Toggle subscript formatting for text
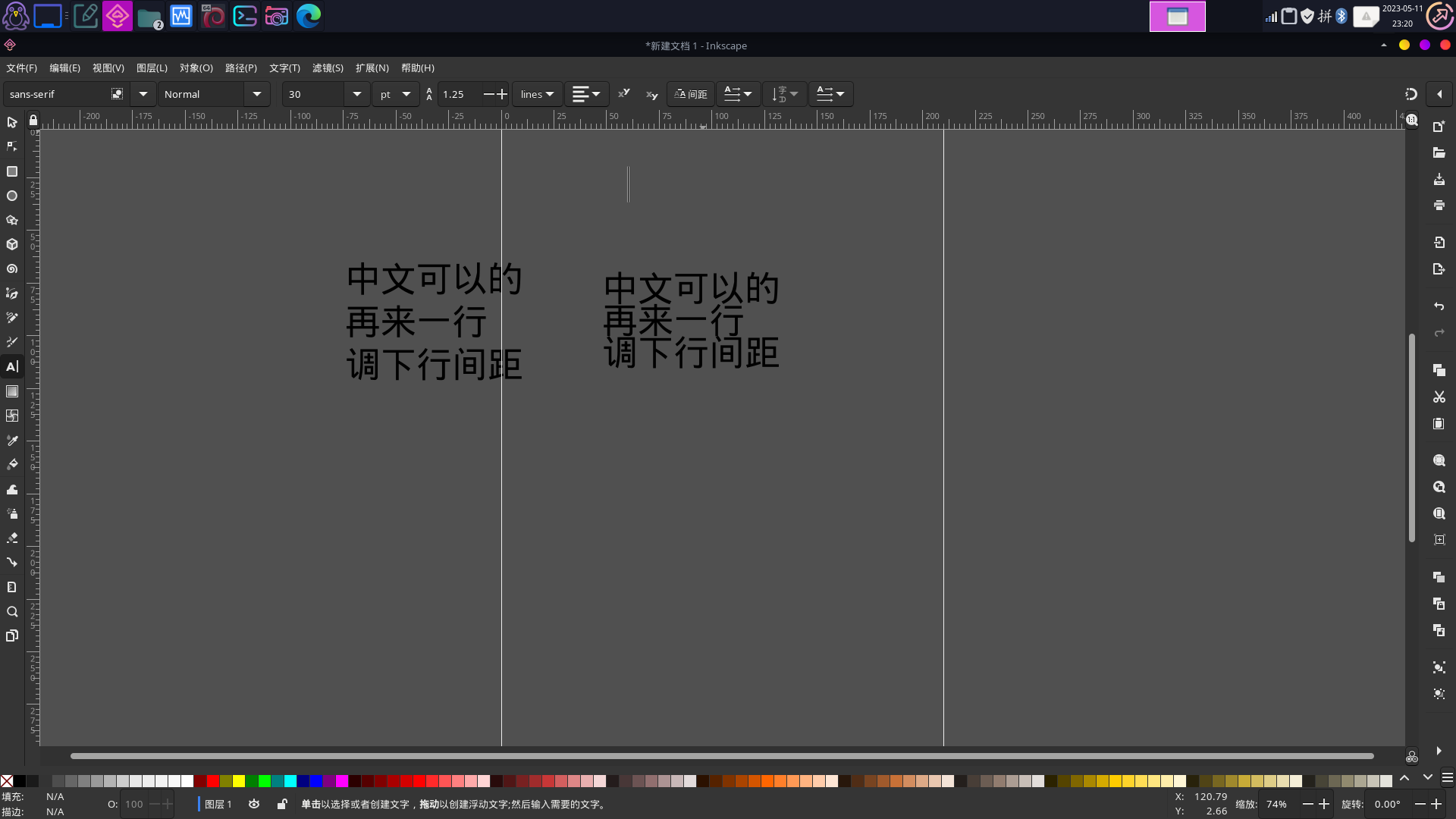Viewport: 1456px width, 819px height. (651, 94)
